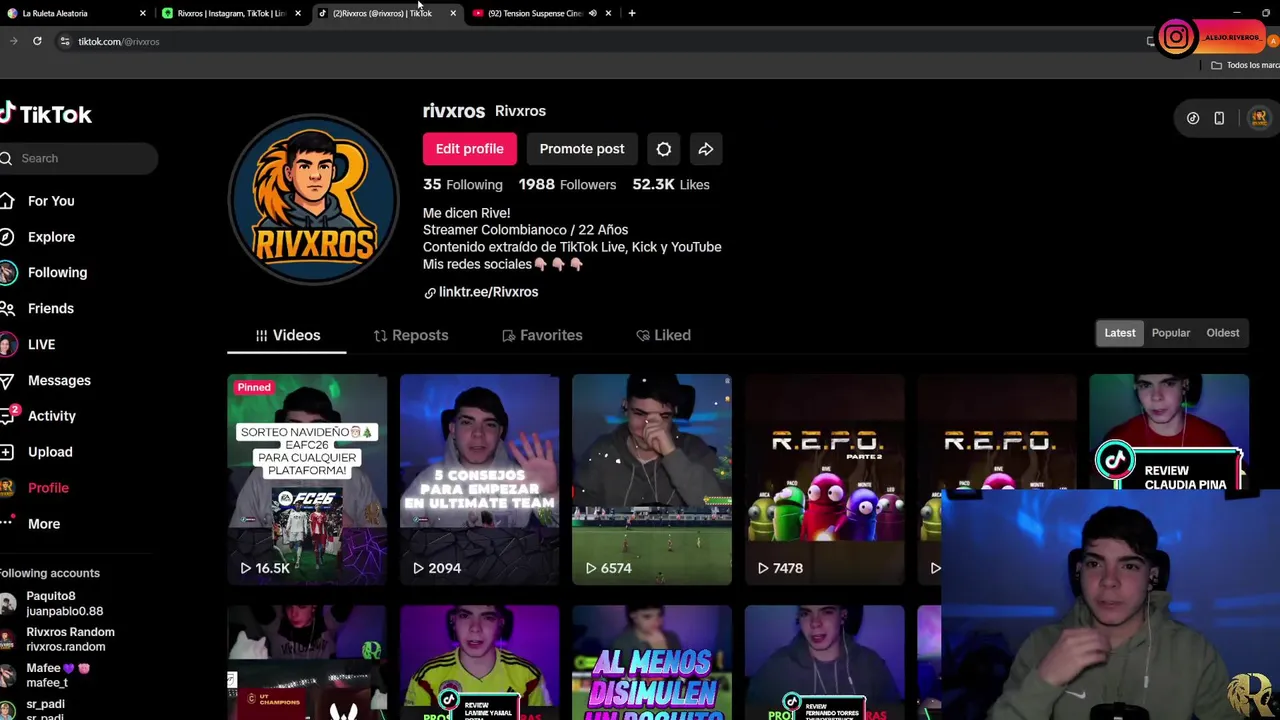Open the Review Claudia Pina video
This screenshot has width=1280, height=720.
(1169, 432)
